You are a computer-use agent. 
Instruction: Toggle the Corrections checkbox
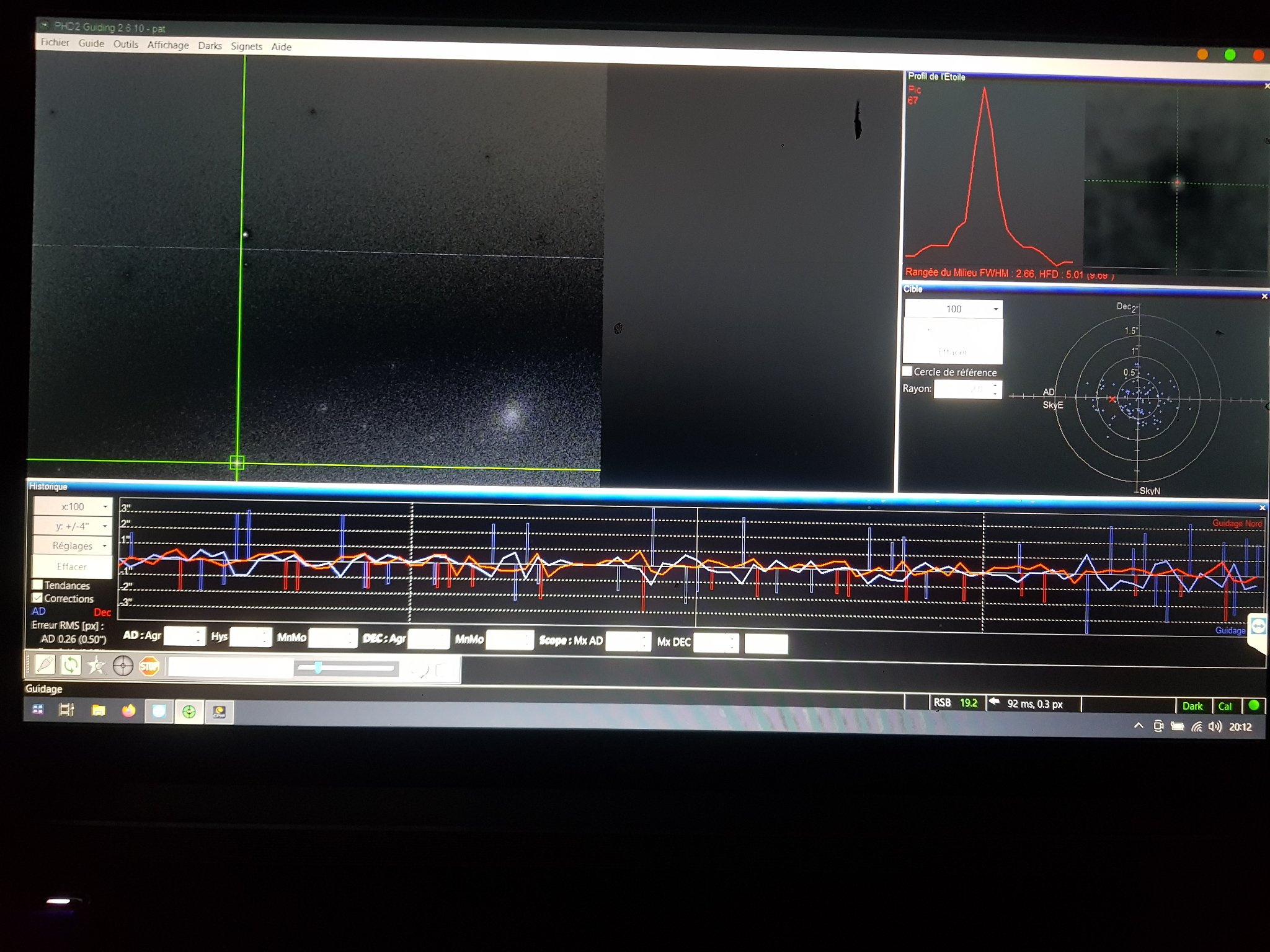click(37, 597)
